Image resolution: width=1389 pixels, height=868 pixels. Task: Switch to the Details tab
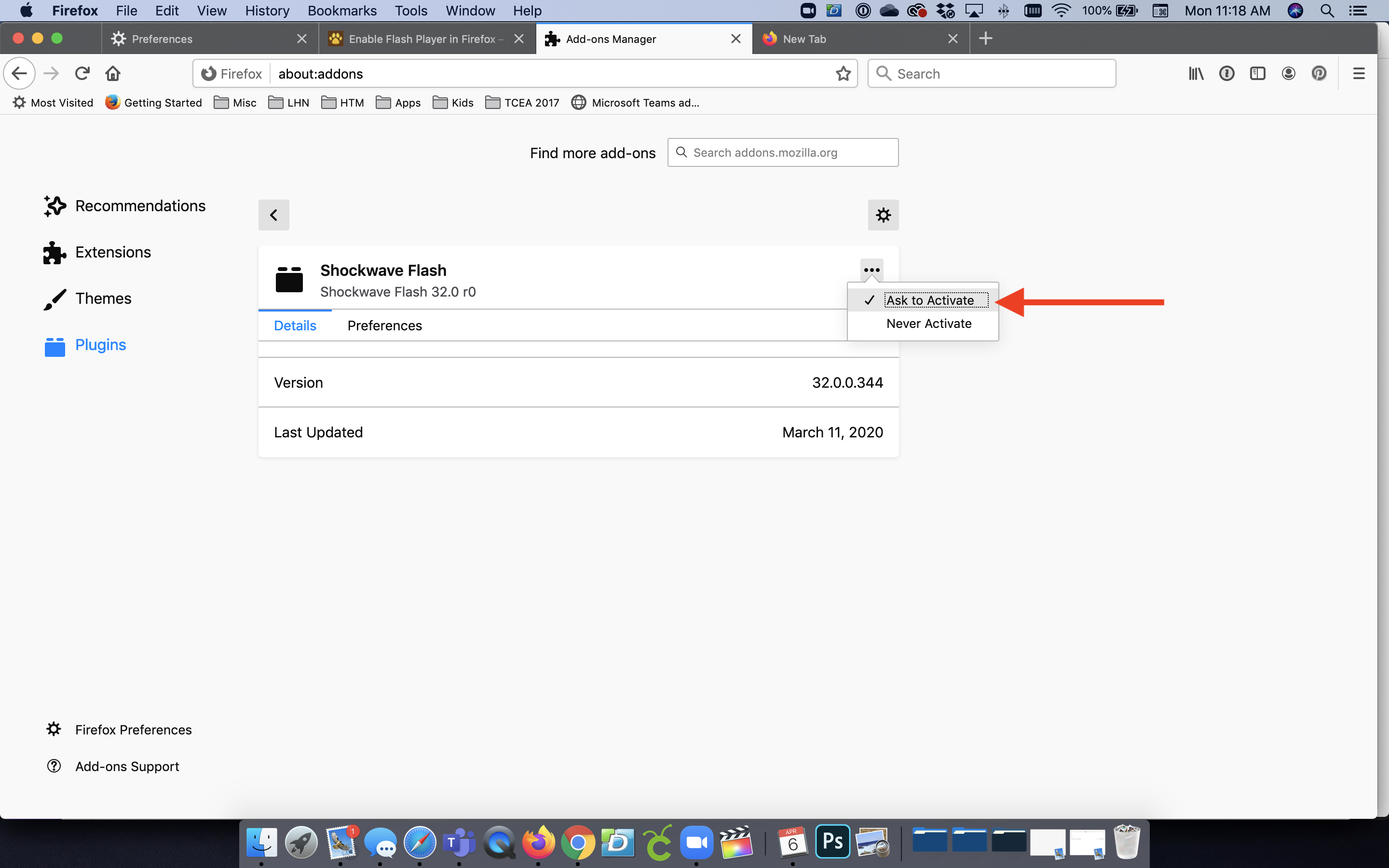coord(295,325)
